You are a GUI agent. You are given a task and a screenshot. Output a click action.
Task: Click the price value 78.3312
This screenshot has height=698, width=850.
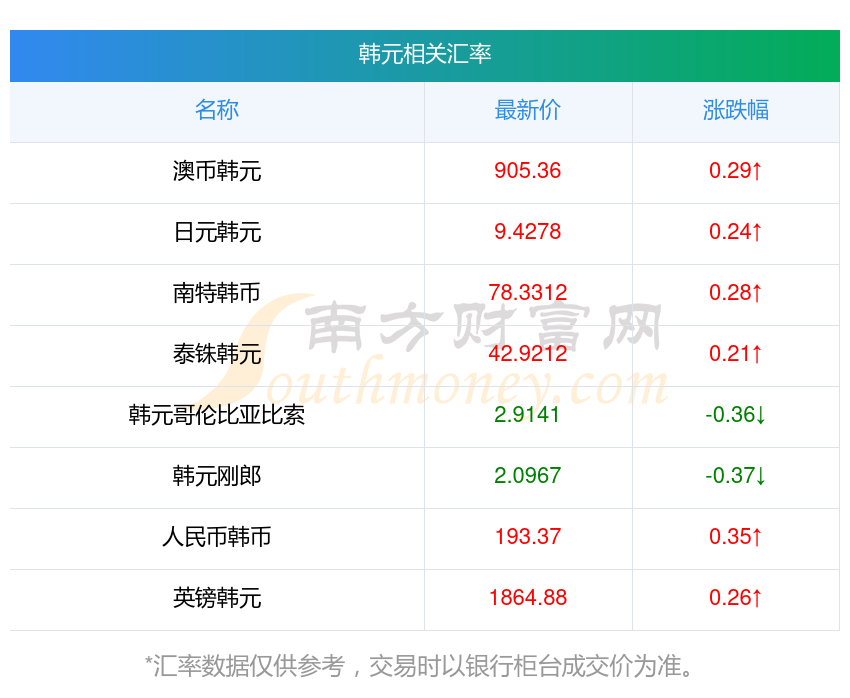[527, 293]
